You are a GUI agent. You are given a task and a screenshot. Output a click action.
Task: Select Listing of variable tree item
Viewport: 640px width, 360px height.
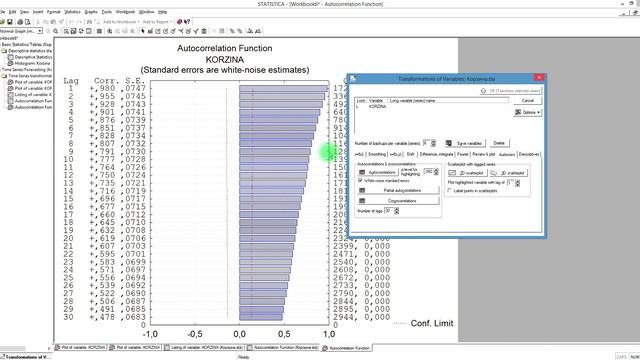click(30, 95)
